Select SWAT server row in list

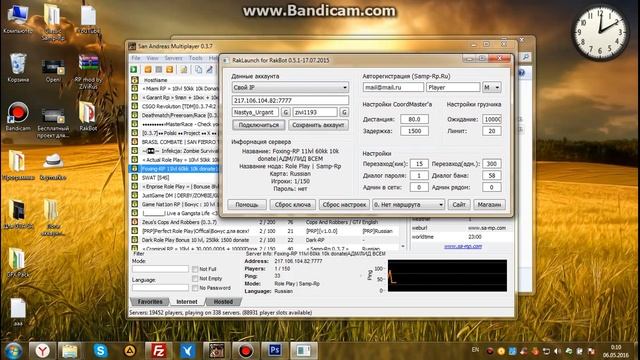[x=176, y=178]
